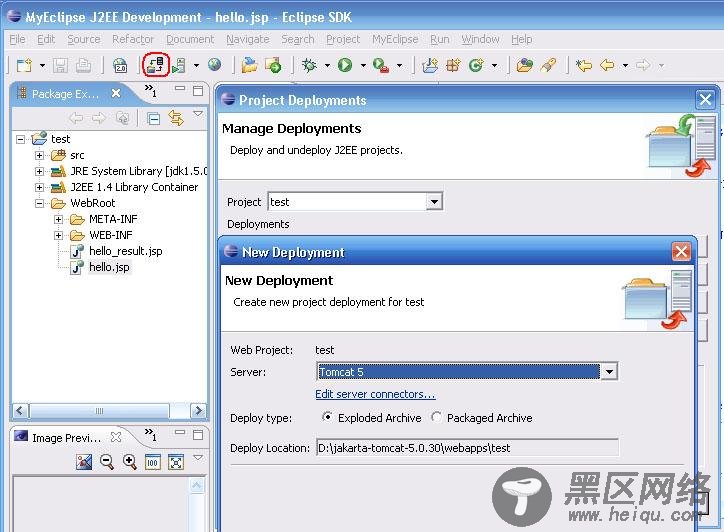Click the External Tools run icon
724x532 pixels.
click(x=381, y=65)
